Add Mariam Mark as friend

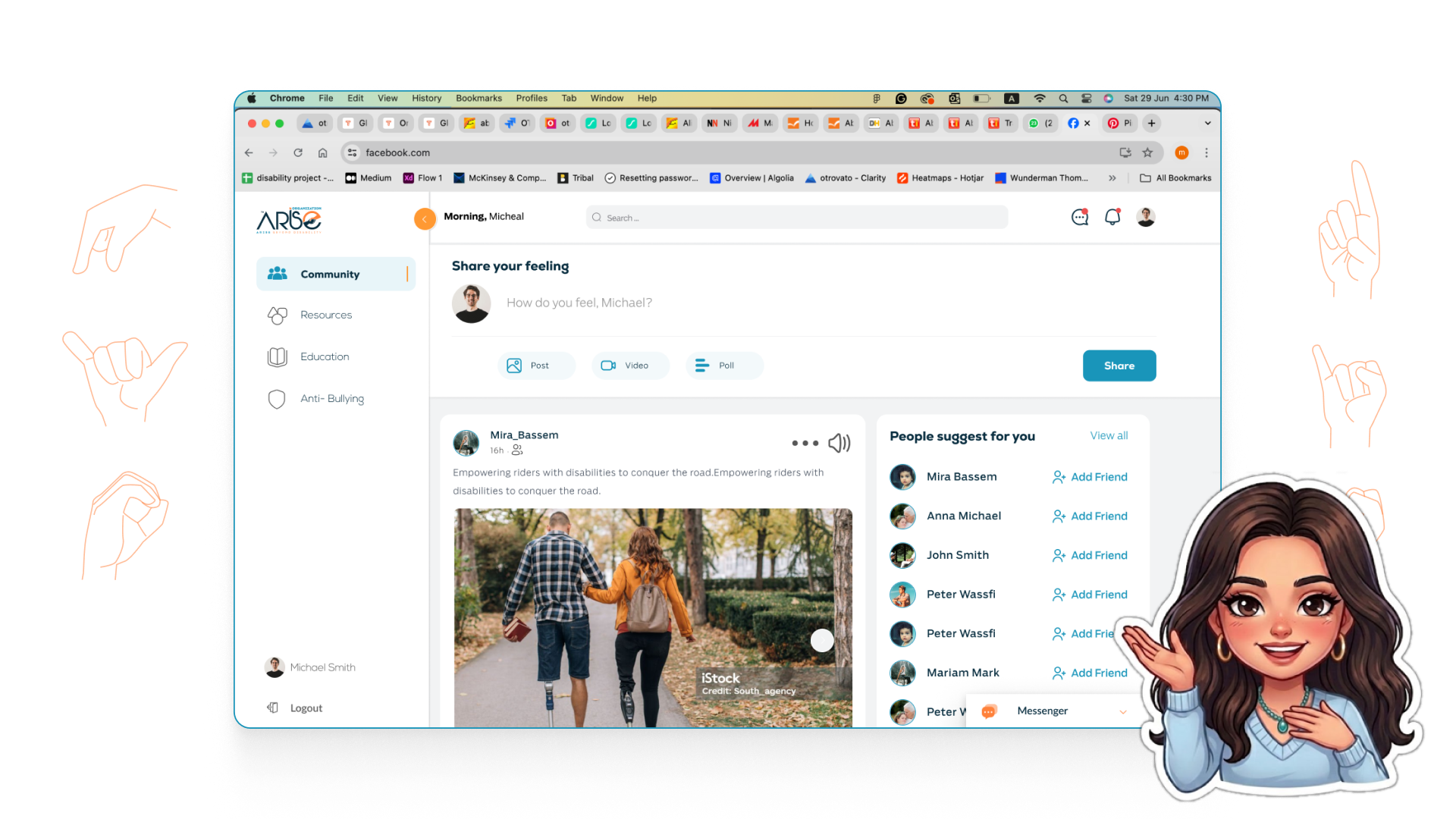click(x=1090, y=673)
